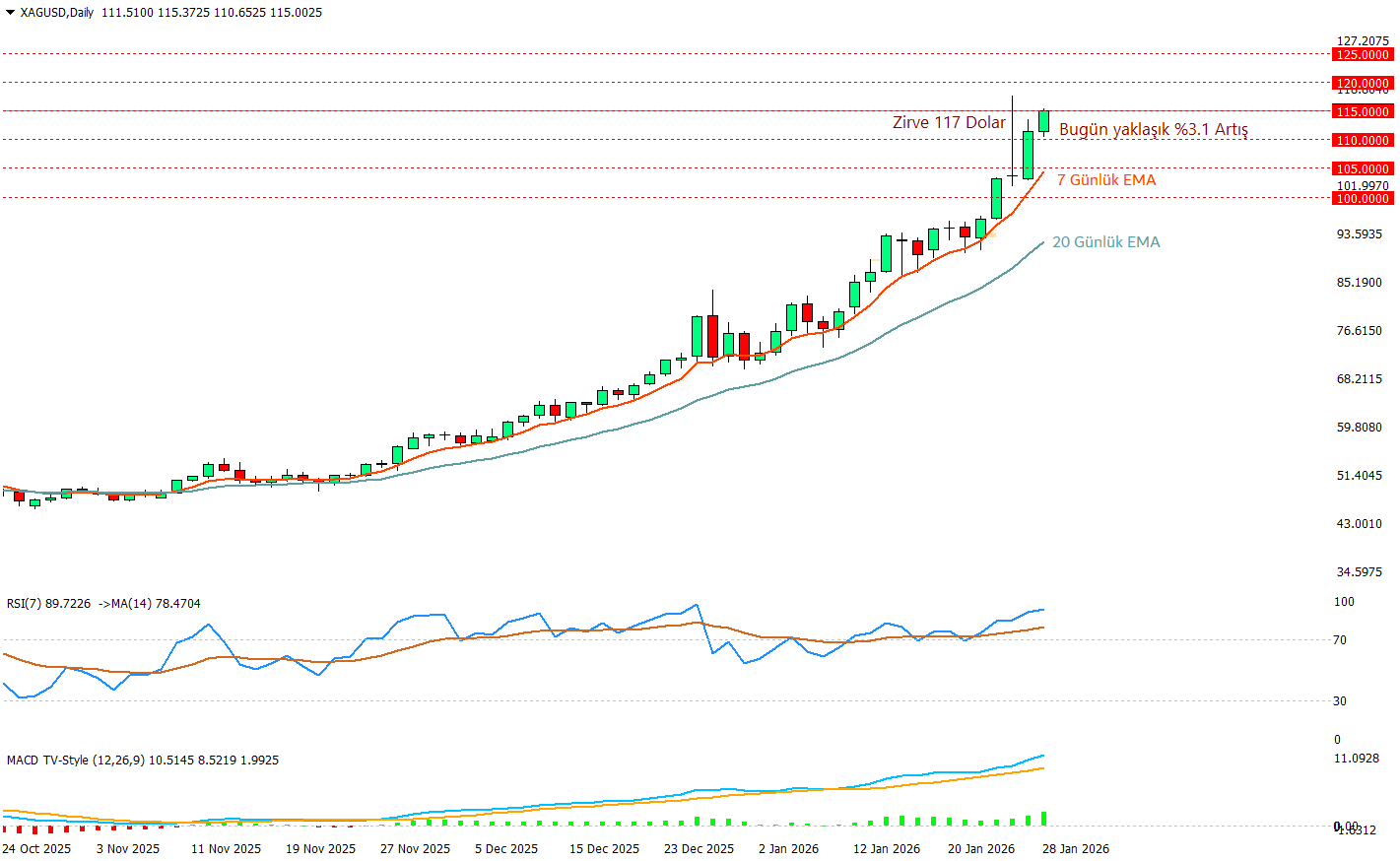
Task: Click the MACD TV-Style indicator title
Action: click(142, 761)
